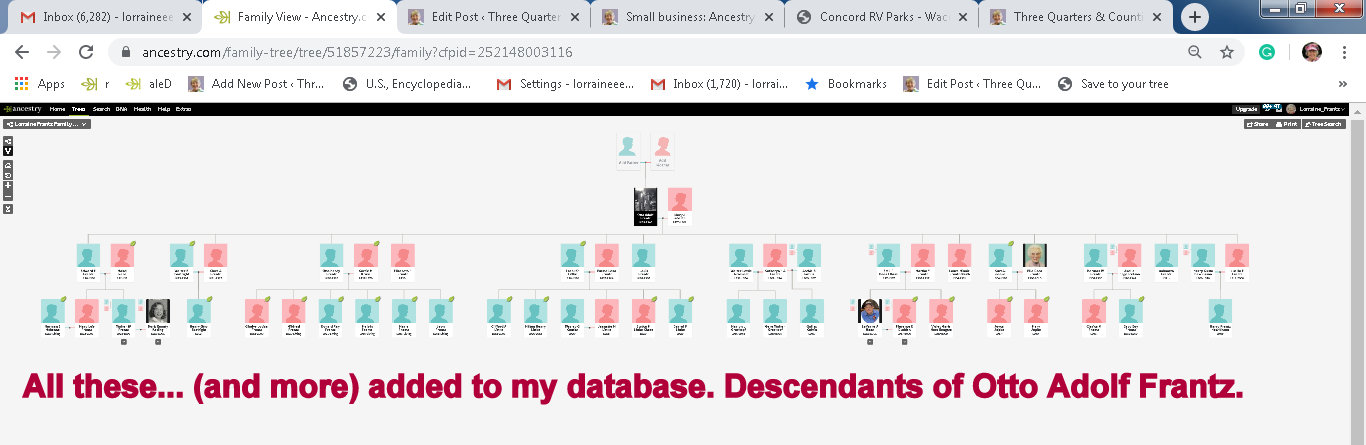The width and height of the screenshot is (1366, 445).
Task: Bookmark this page with star icon
Action: point(1226,52)
